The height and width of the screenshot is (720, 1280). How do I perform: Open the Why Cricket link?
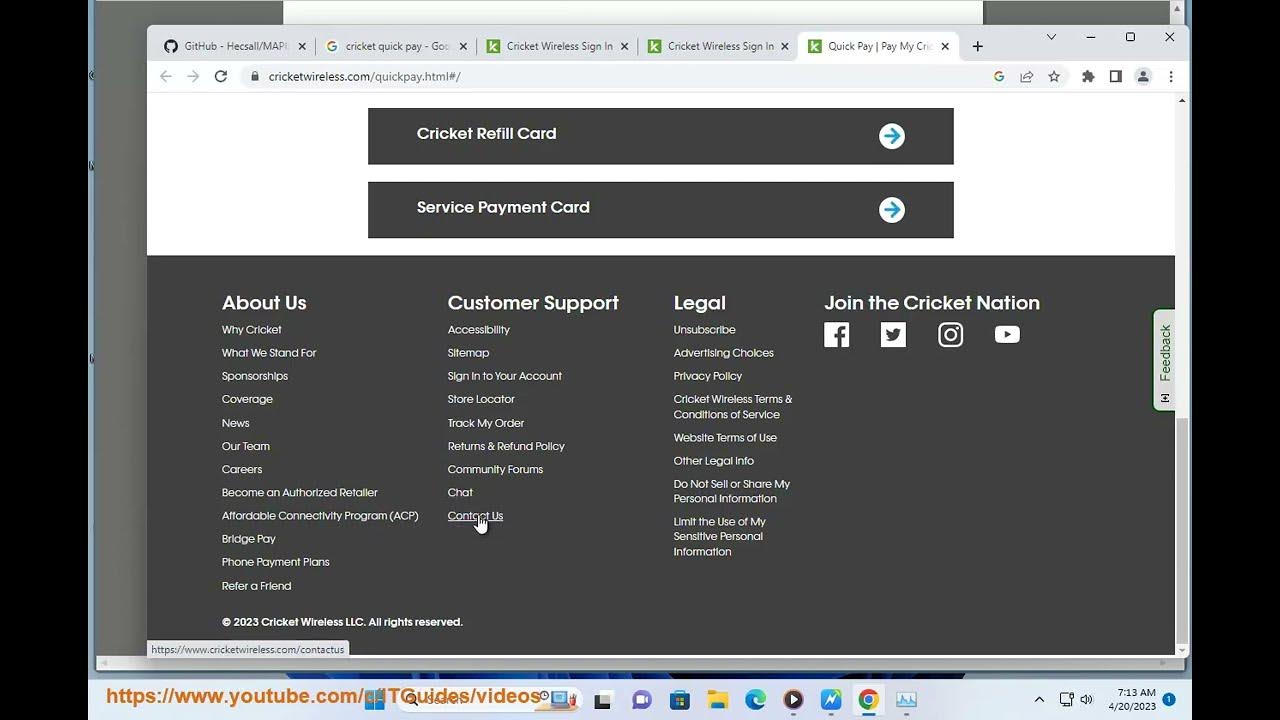[251, 330]
